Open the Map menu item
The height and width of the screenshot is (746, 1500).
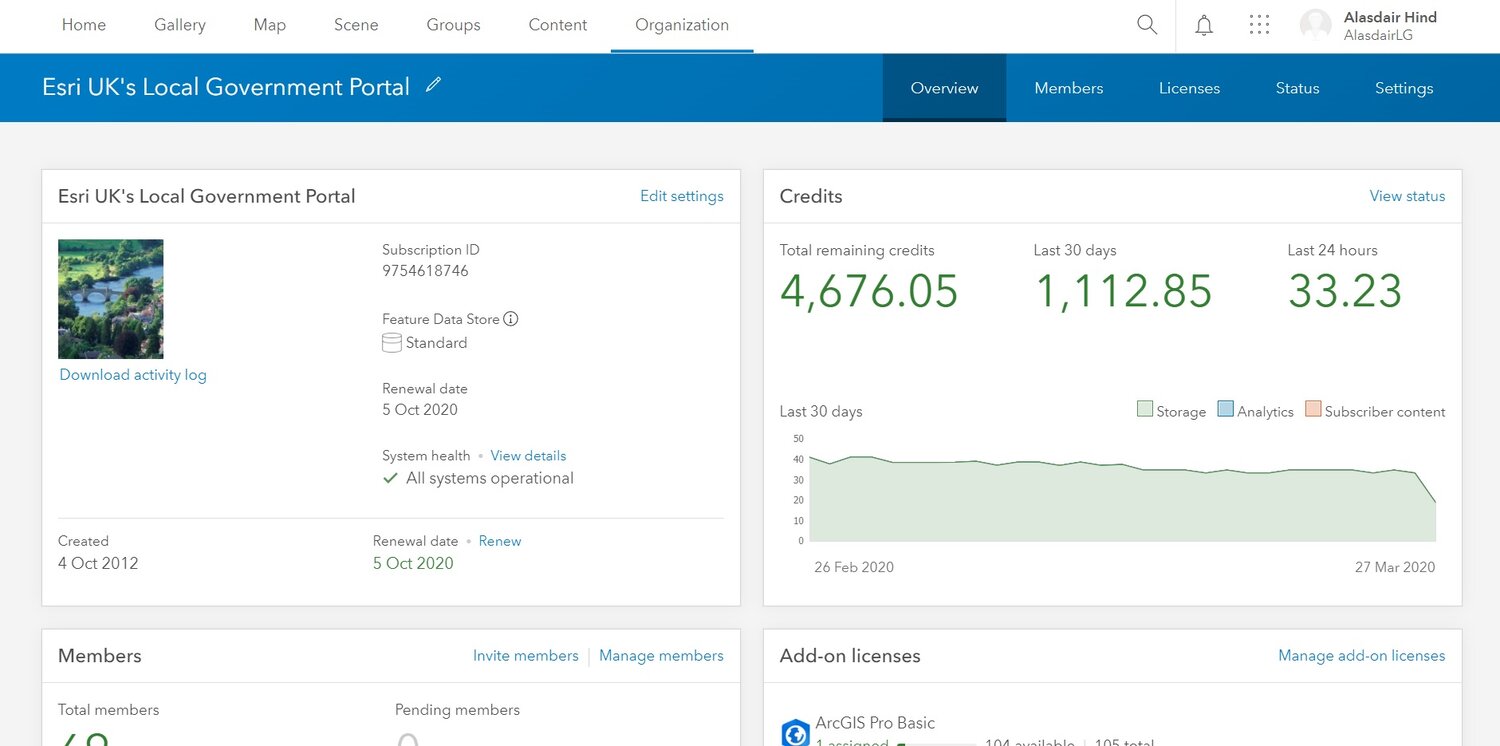270,25
